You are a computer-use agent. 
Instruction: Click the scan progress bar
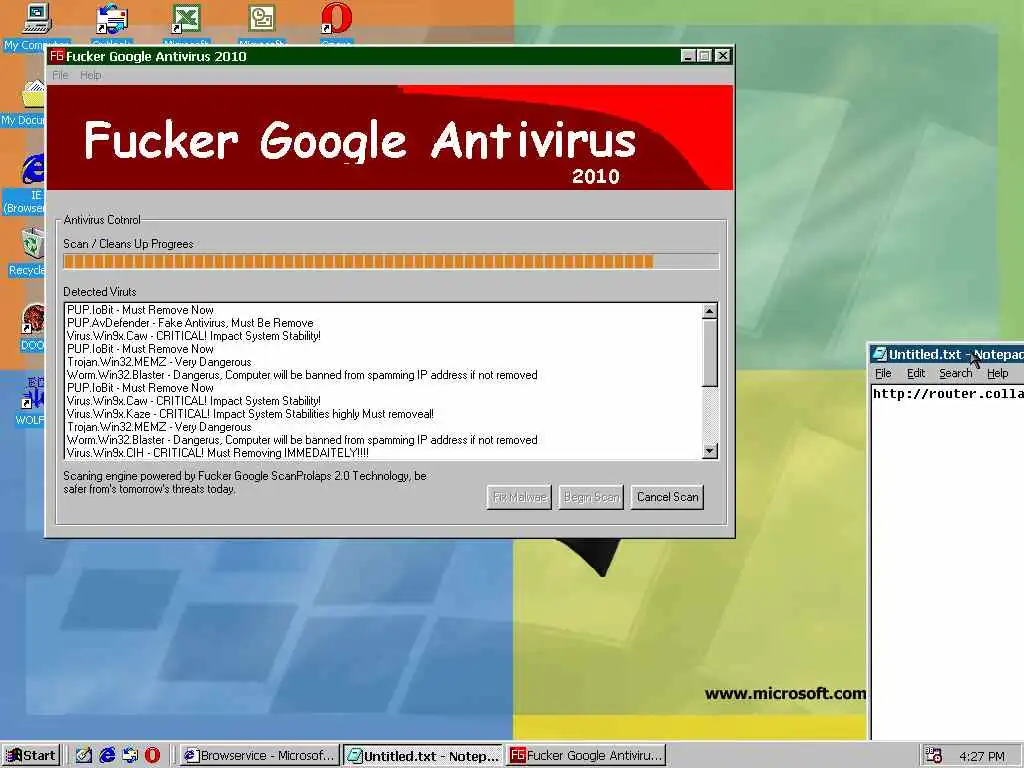pyautogui.click(x=391, y=262)
